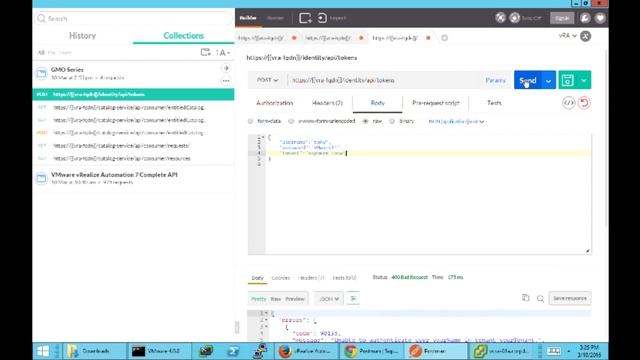Click the search response magnifier icon

pos(540,299)
